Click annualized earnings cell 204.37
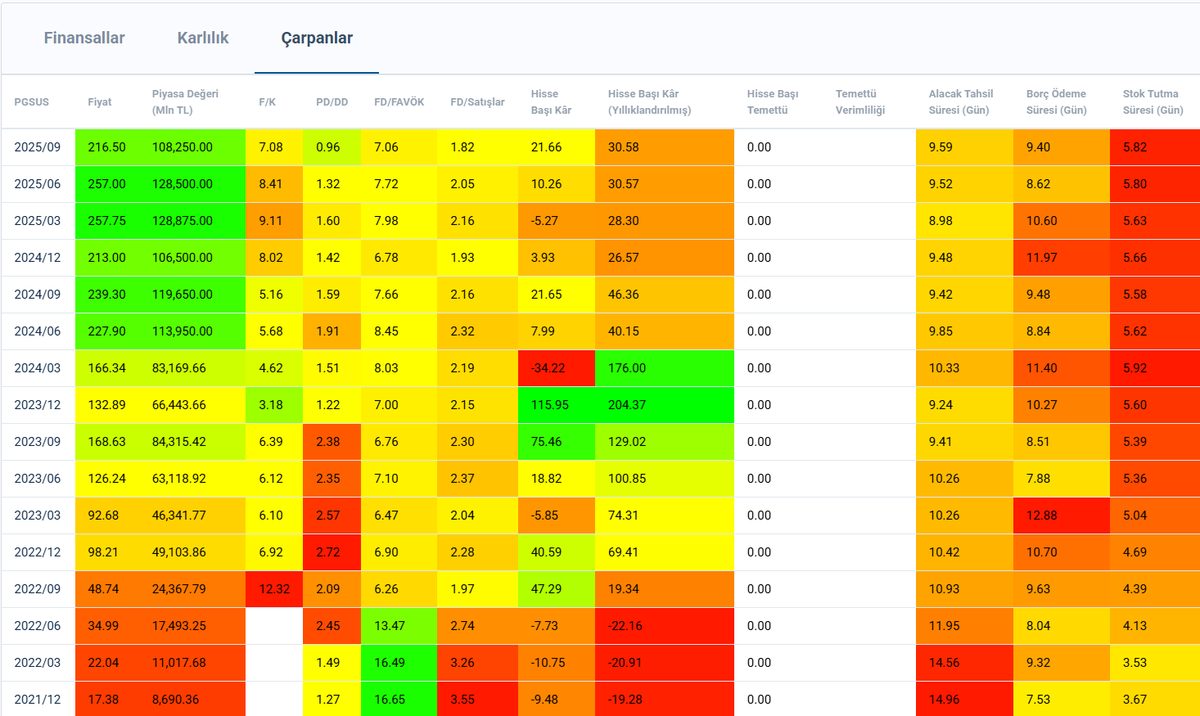 coord(664,405)
